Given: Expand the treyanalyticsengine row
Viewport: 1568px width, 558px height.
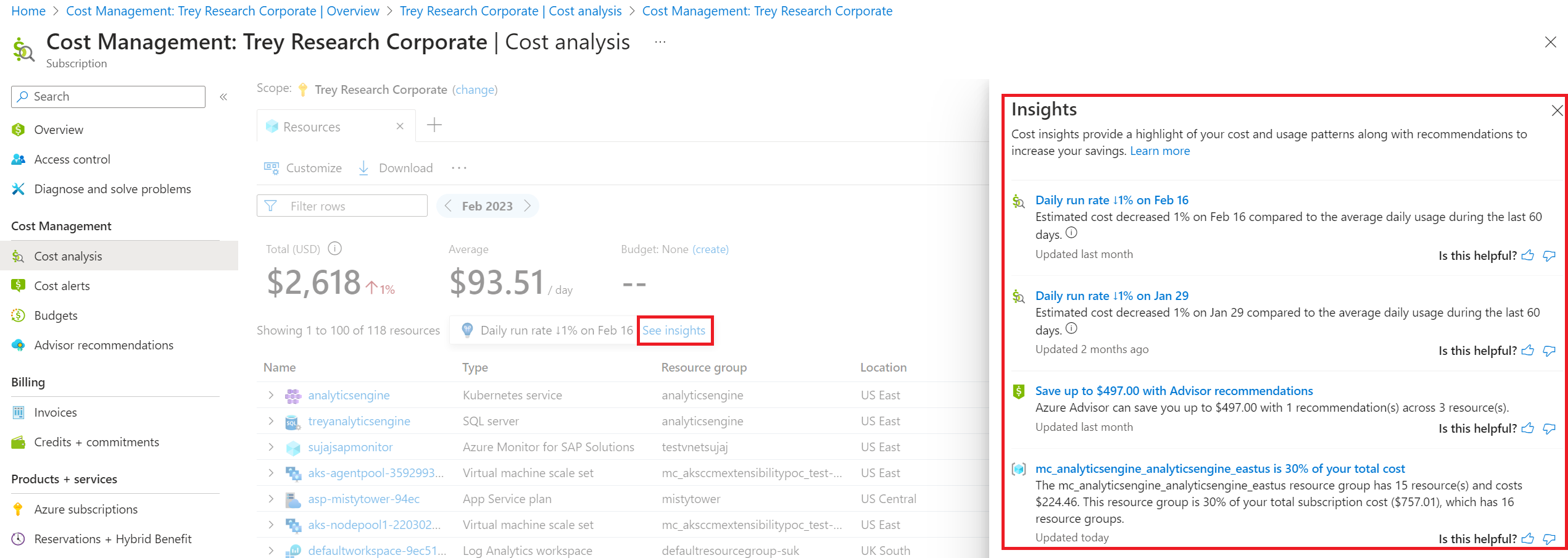Looking at the screenshot, I should click(x=271, y=421).
